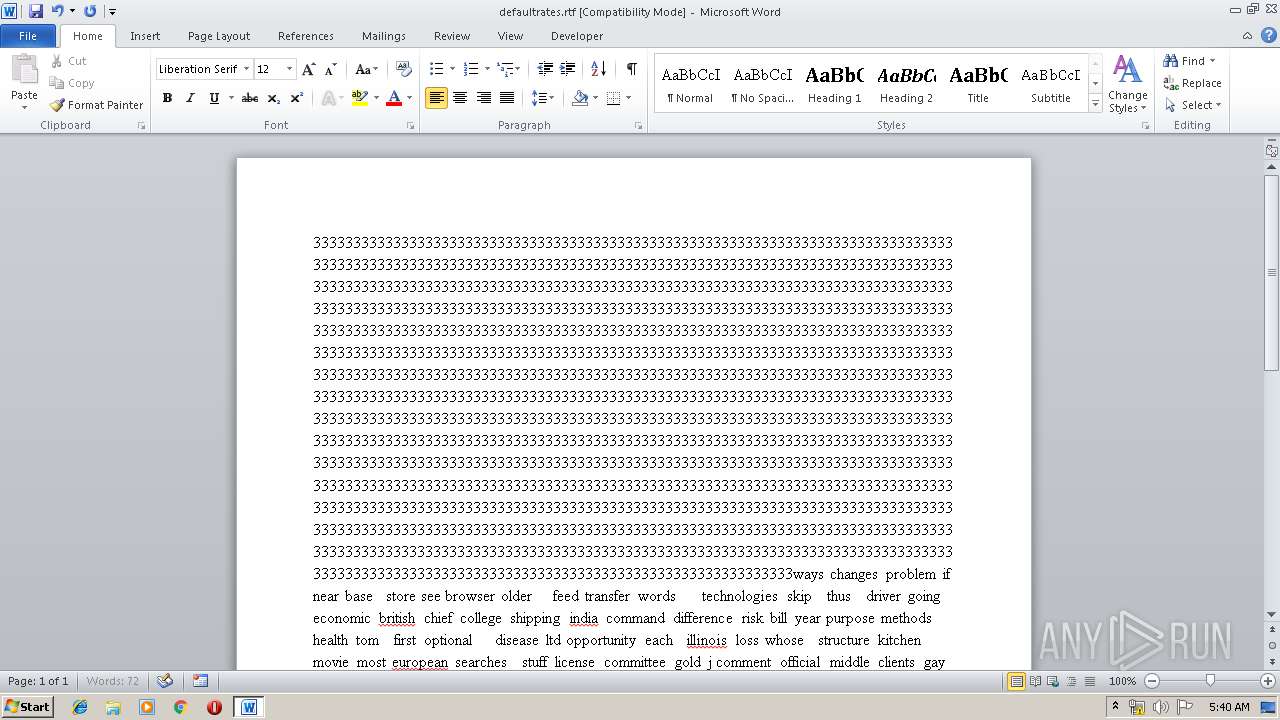The image size is (1280, 720).
Task: Switch to the Mailings tab
Action: 384,36
